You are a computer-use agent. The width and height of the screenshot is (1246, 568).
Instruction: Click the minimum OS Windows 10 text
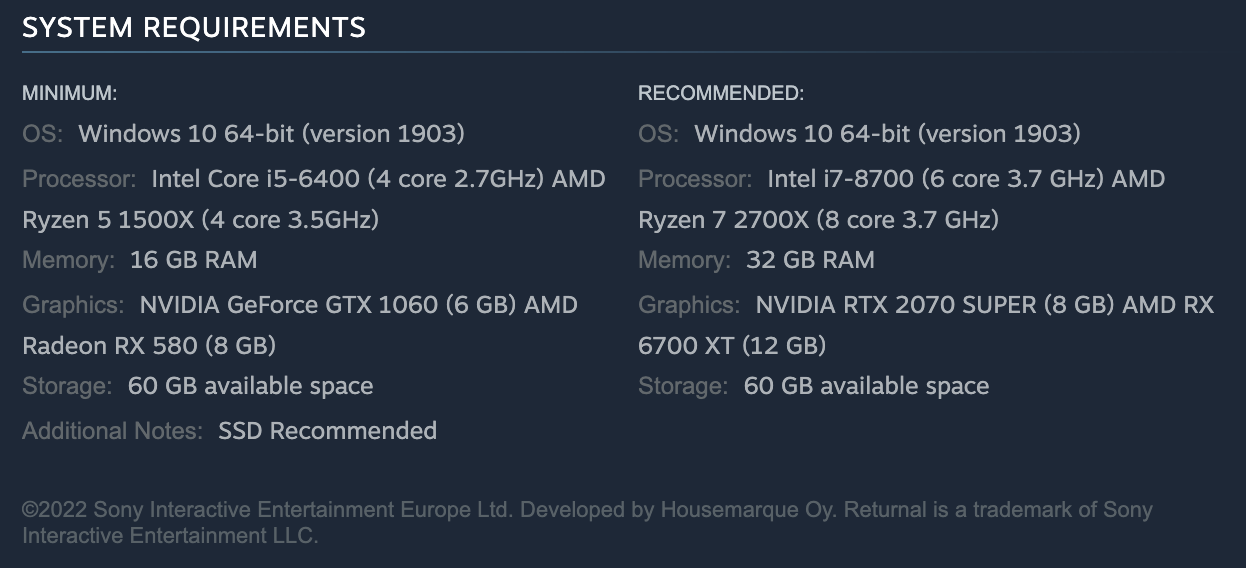pyautogui.click(x=271, y=133)
